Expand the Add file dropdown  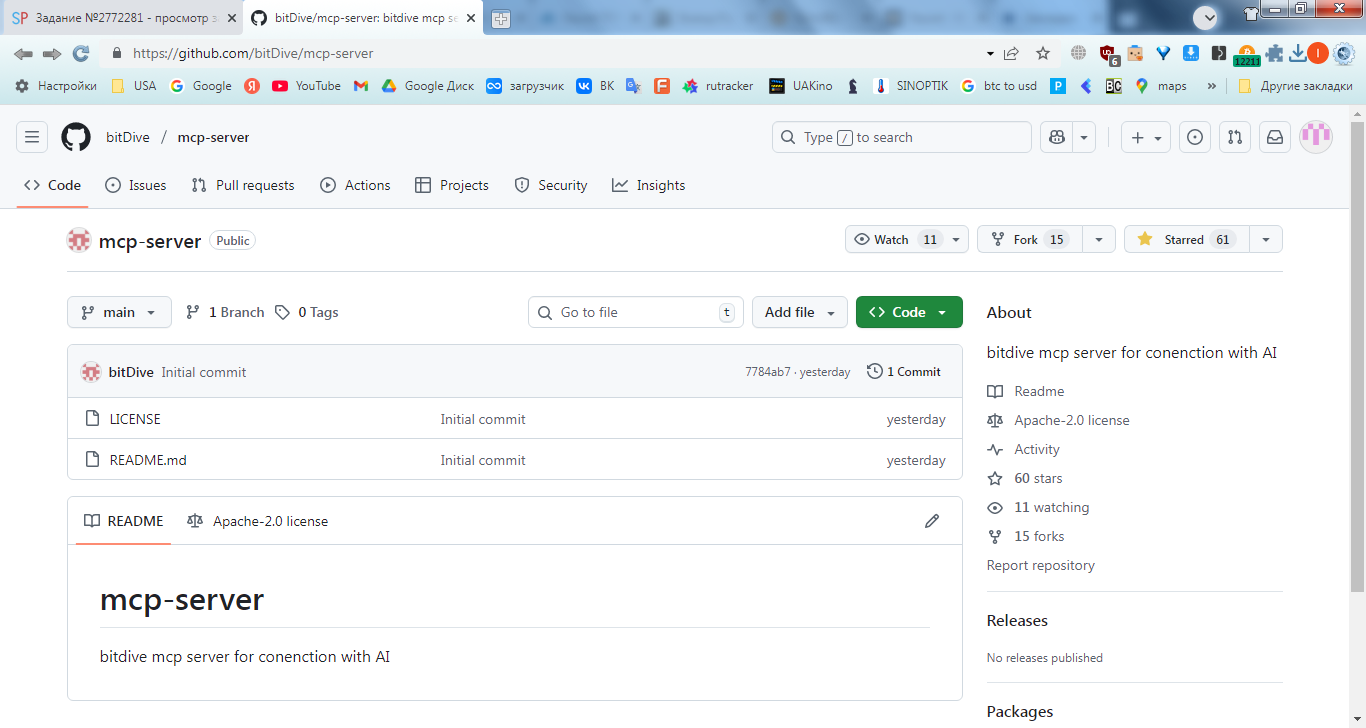[x=800, y=312]
